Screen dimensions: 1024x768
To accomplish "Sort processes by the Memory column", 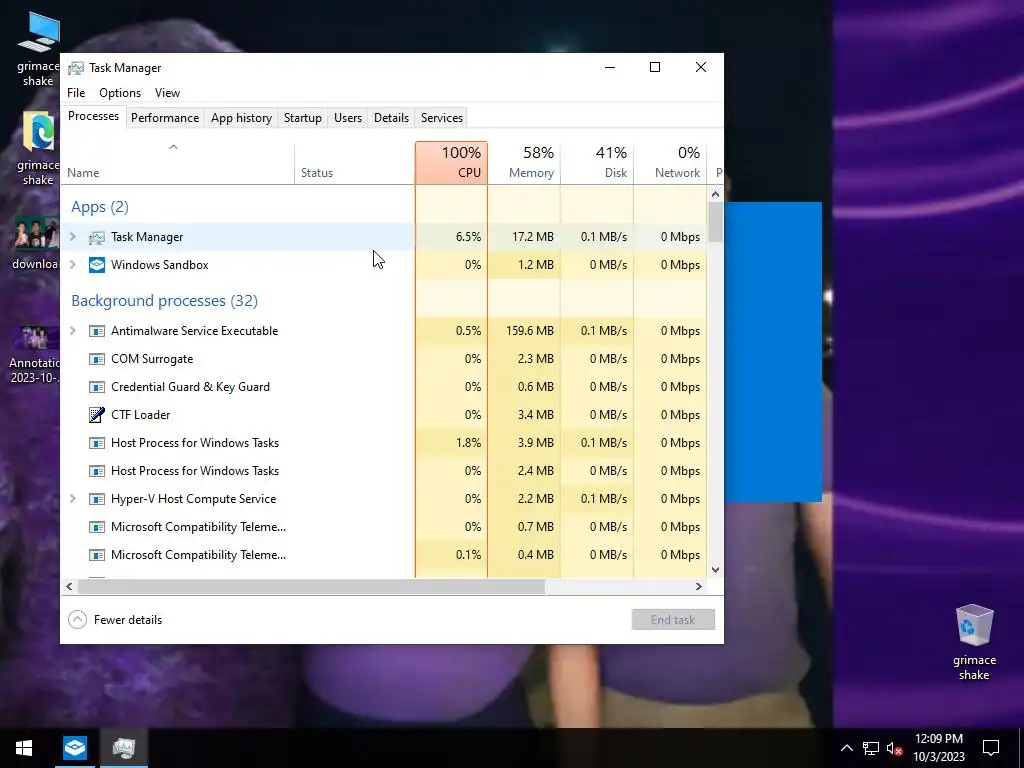I will [524, 163].
